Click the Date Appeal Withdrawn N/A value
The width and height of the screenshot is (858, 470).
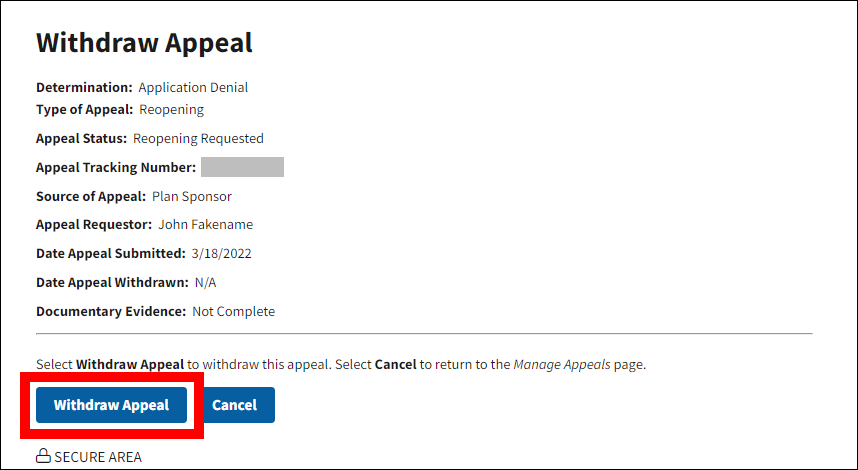click(x=206, y=282)
